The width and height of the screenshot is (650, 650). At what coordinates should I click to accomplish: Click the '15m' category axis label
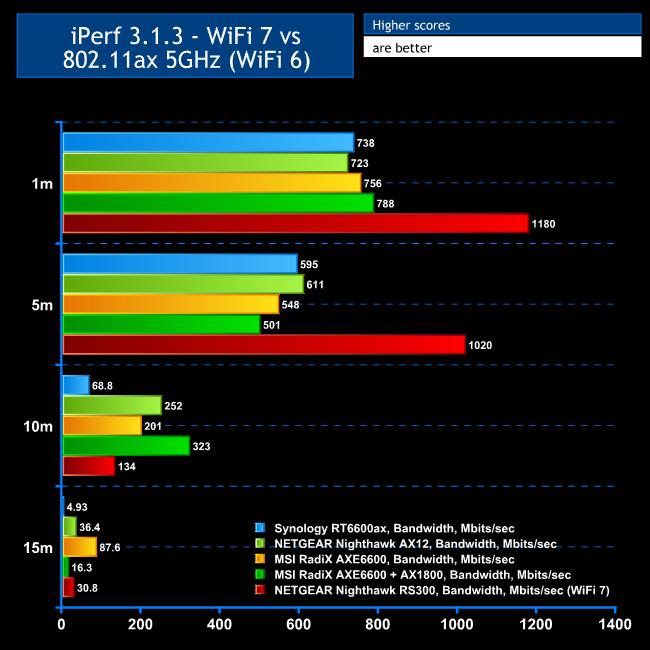pyautogui.click(x=38, y=548)
